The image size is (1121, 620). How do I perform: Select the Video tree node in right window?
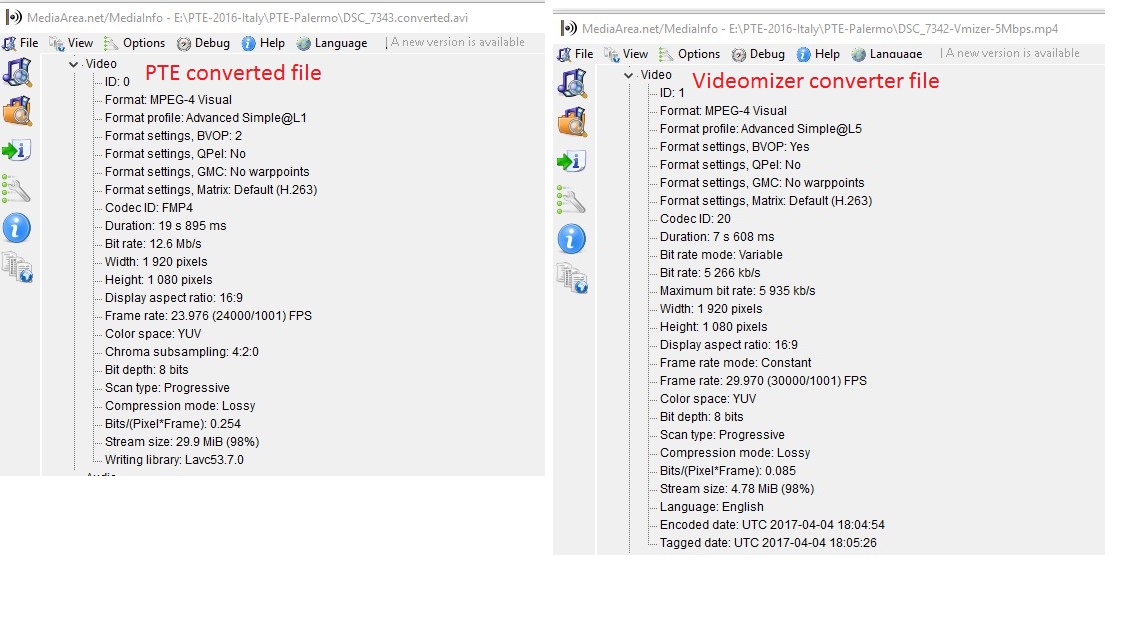[x=656, y=74]
